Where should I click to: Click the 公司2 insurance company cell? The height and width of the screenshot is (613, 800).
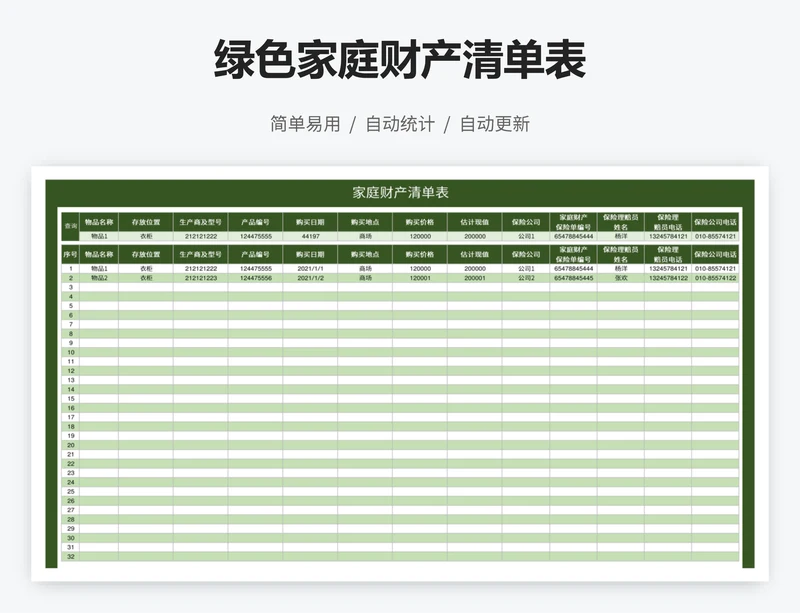pos(526,278)
